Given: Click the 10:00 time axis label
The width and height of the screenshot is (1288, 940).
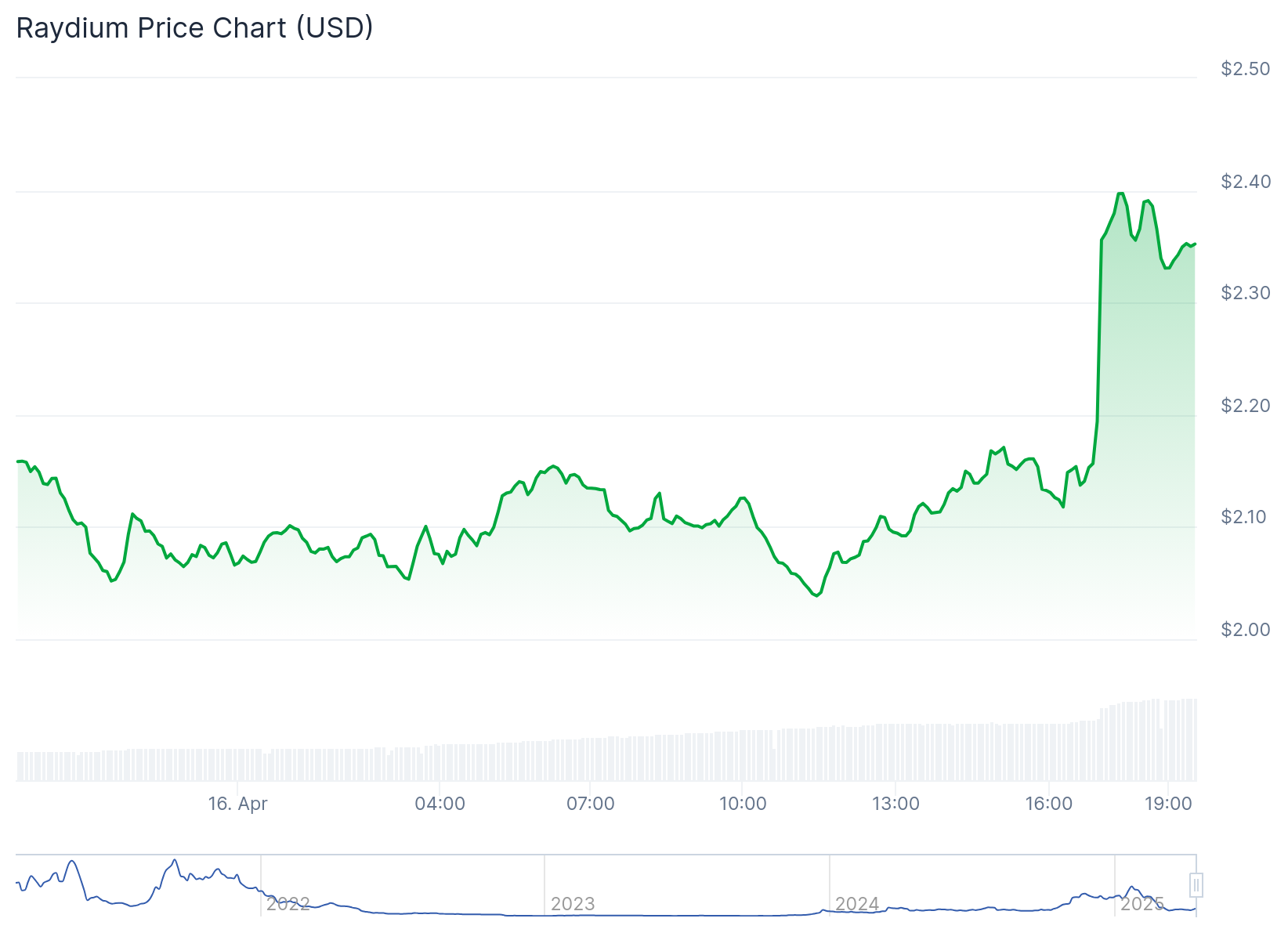Looking at the screenshot, I should (x=743, y=804).
